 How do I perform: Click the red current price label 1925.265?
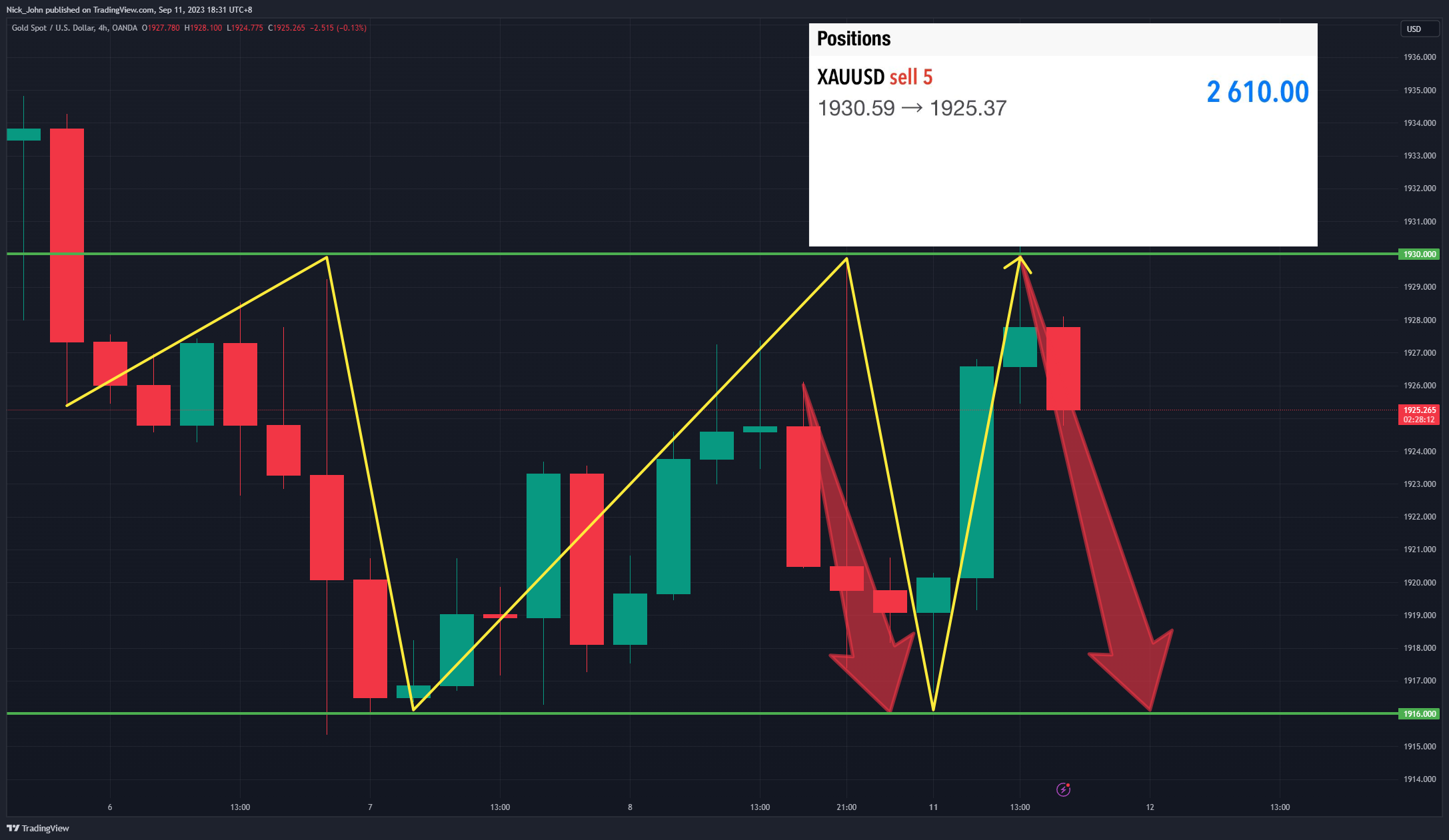click(1419, 410)
